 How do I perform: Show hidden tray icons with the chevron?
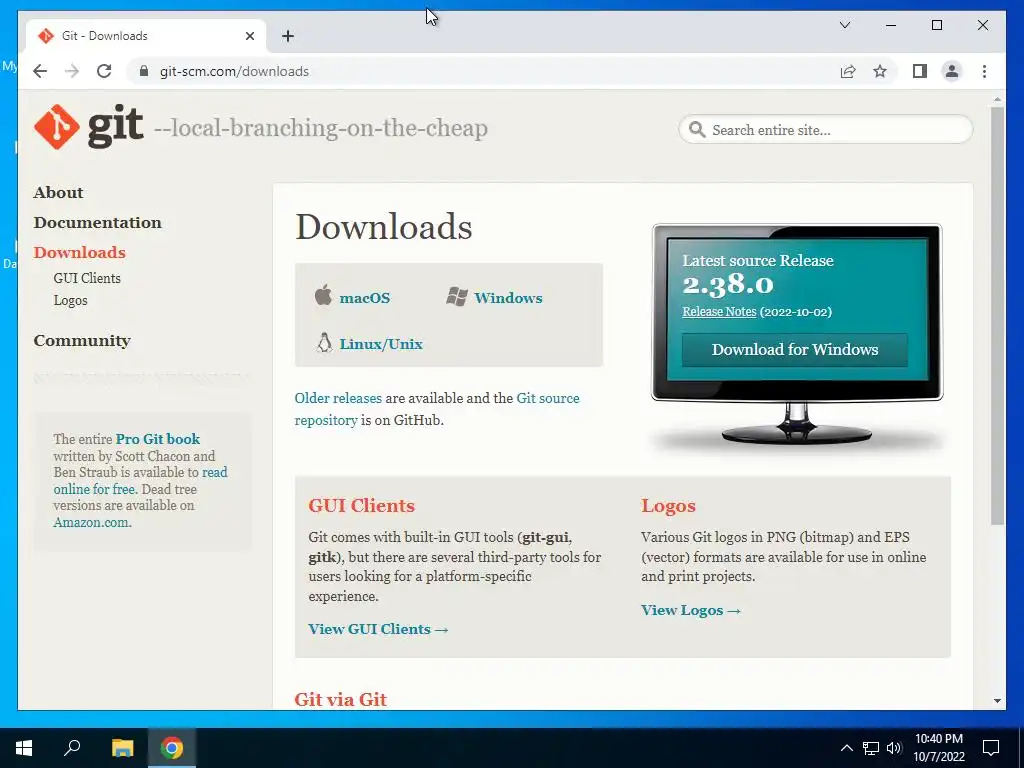pyautogui.click(x=846, y=748)
